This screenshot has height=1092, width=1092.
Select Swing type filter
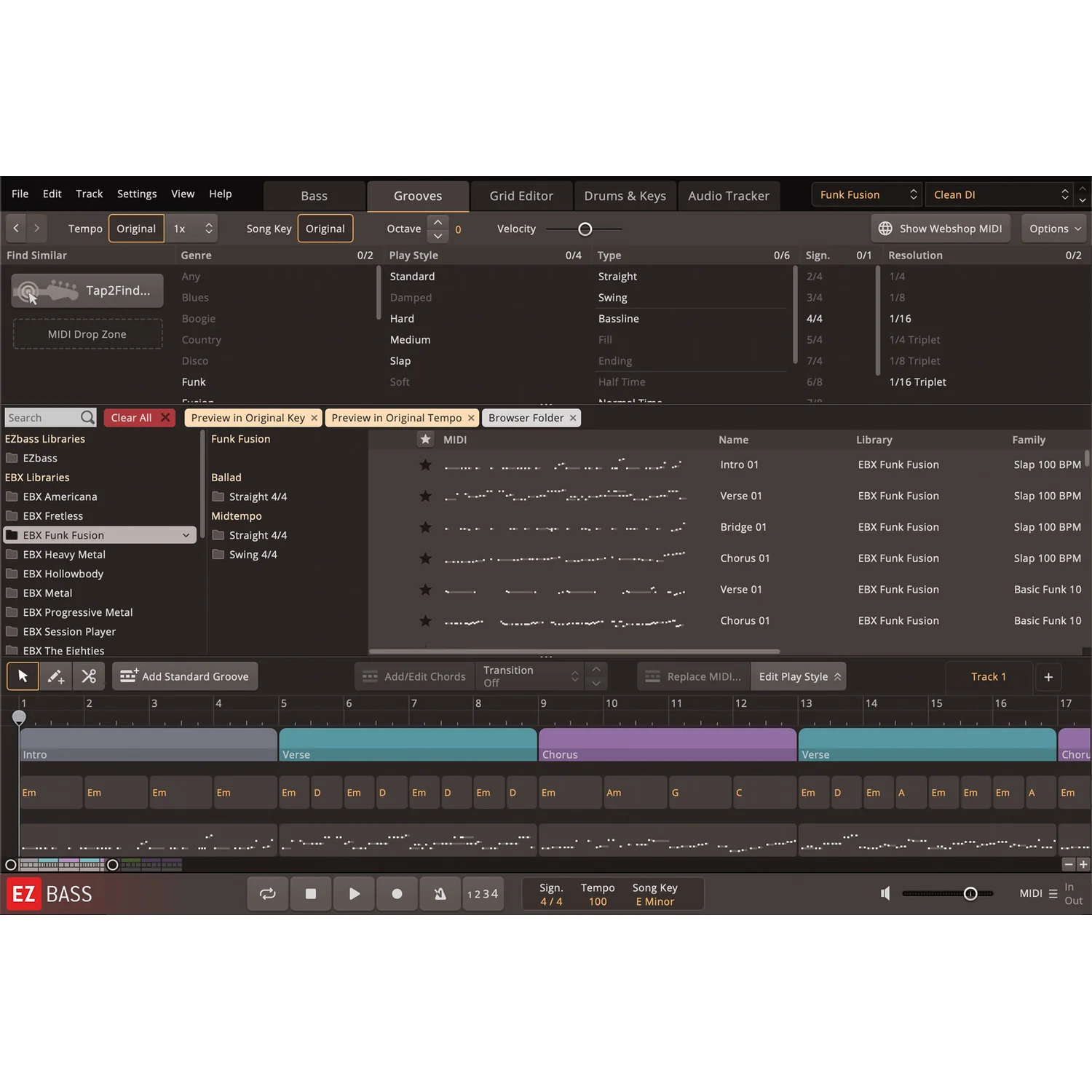(x=613, y=298)
